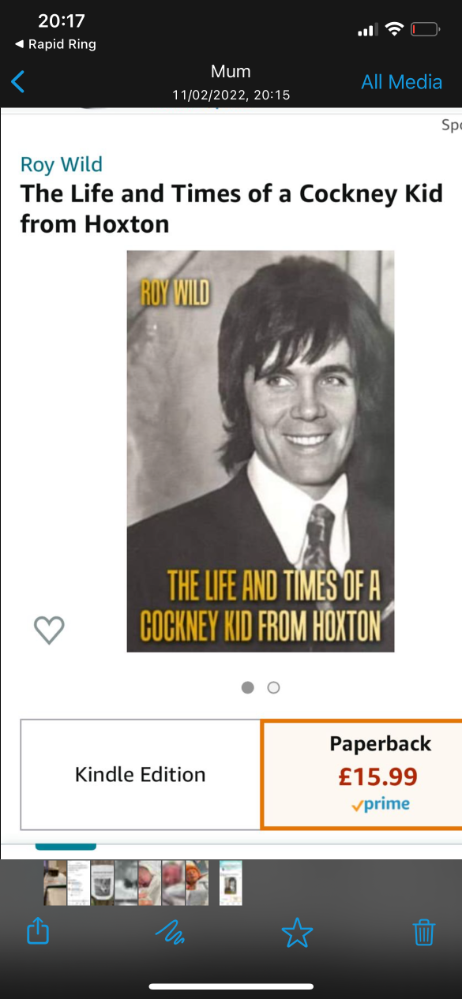Open the currently selected thumbnail in strip
The image size is (462, 999).
(230, 882)
